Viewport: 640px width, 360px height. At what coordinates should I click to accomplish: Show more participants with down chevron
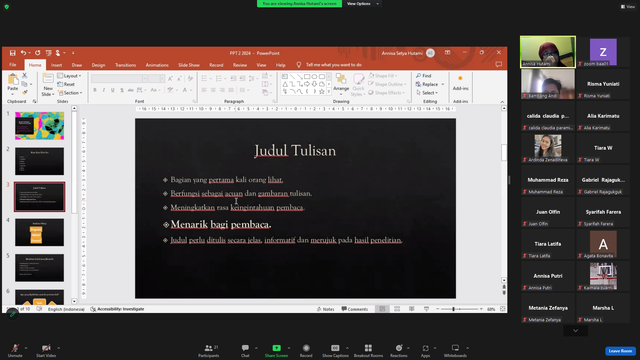click(x=576, y=331)
